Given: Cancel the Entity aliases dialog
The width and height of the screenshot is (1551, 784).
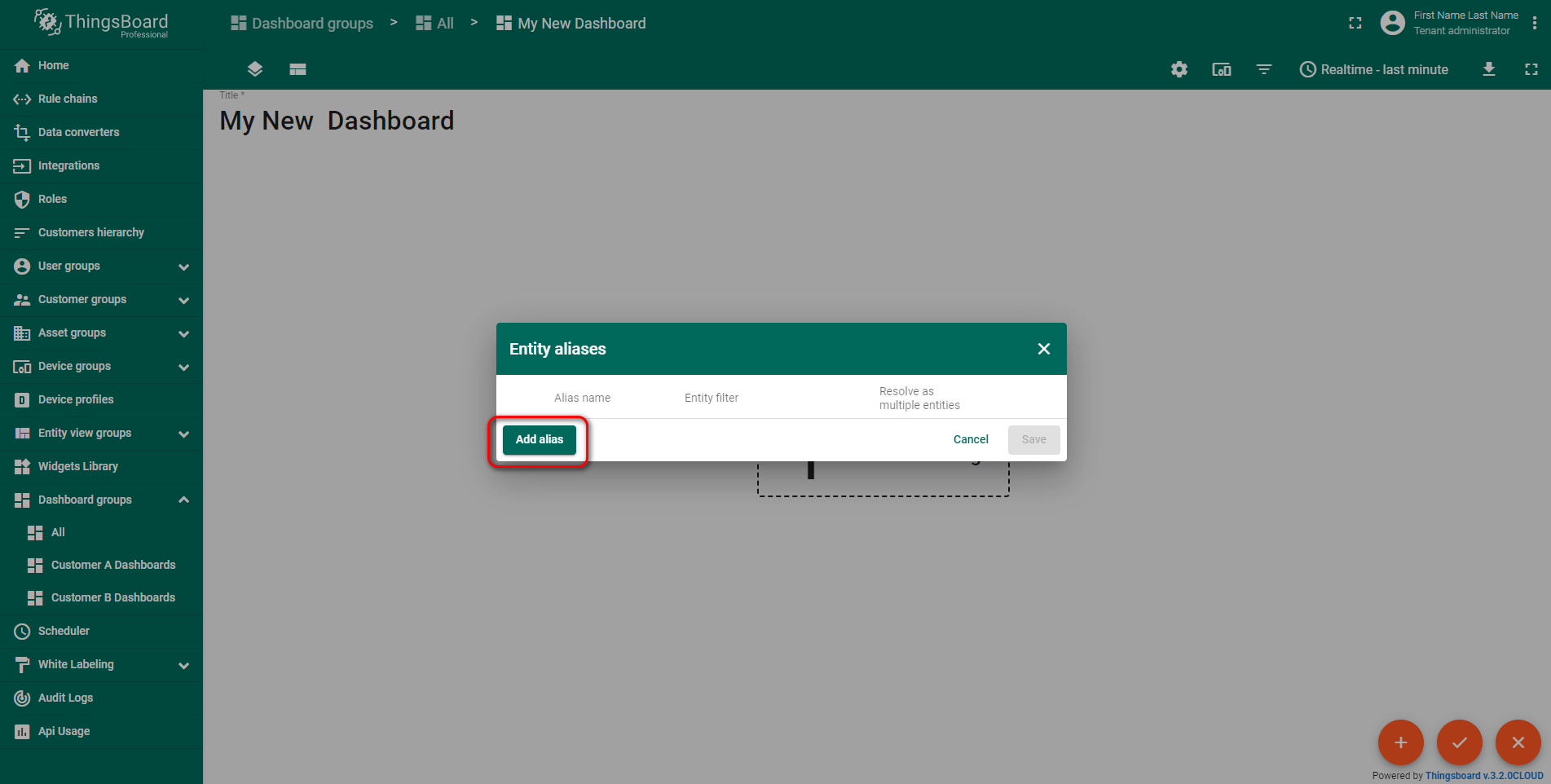Looking at the screenshot, I should (x=971, y=439).
